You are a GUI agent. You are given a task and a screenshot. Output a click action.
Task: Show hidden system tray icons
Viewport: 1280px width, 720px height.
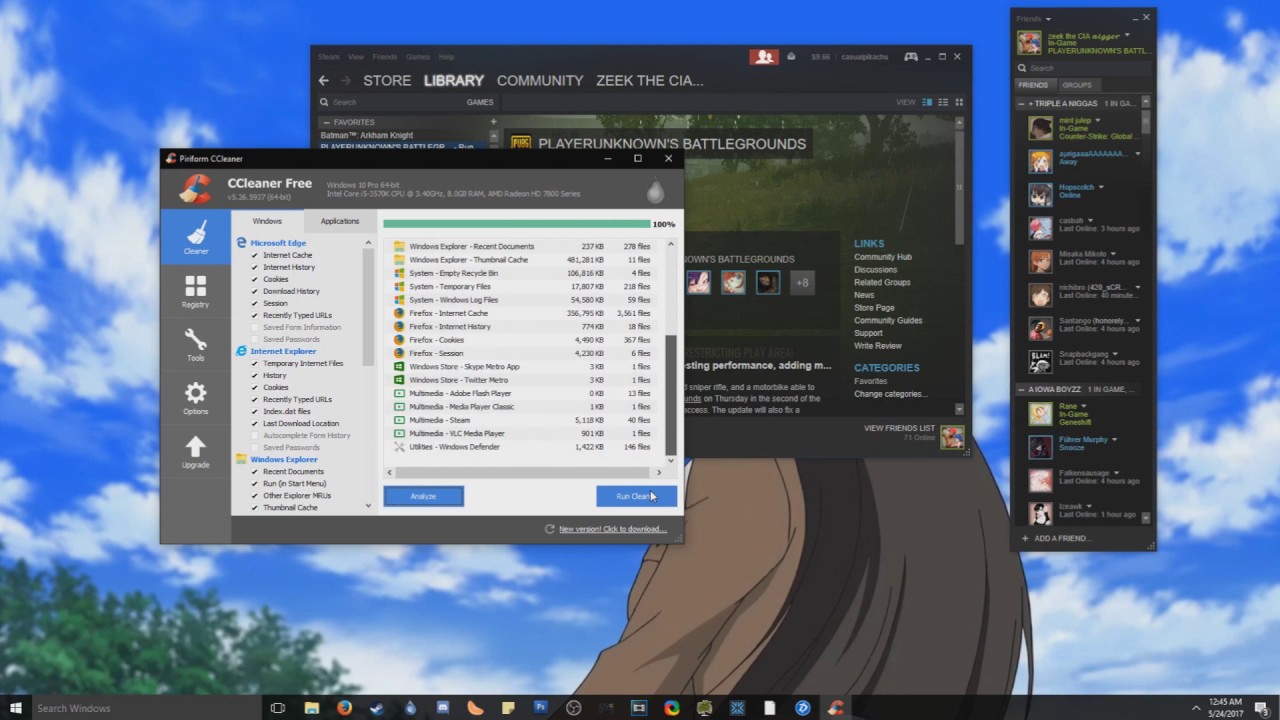1196,708
